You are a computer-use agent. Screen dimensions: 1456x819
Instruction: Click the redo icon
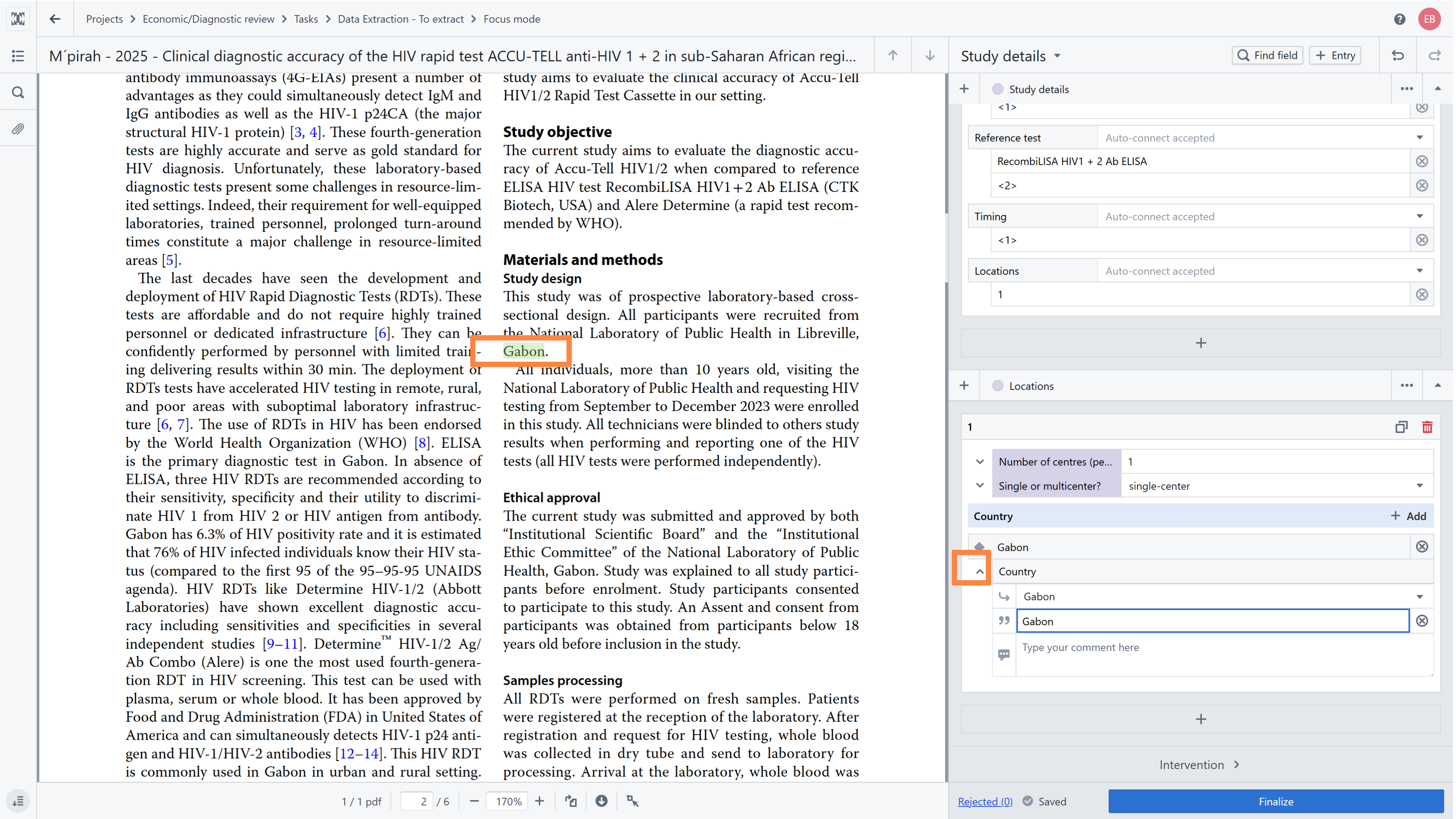pyautogui.click(x=1434, y=55)
